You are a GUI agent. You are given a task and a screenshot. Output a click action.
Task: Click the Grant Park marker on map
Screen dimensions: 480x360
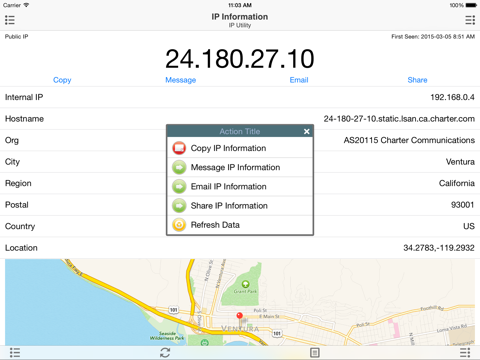point(245,284)
